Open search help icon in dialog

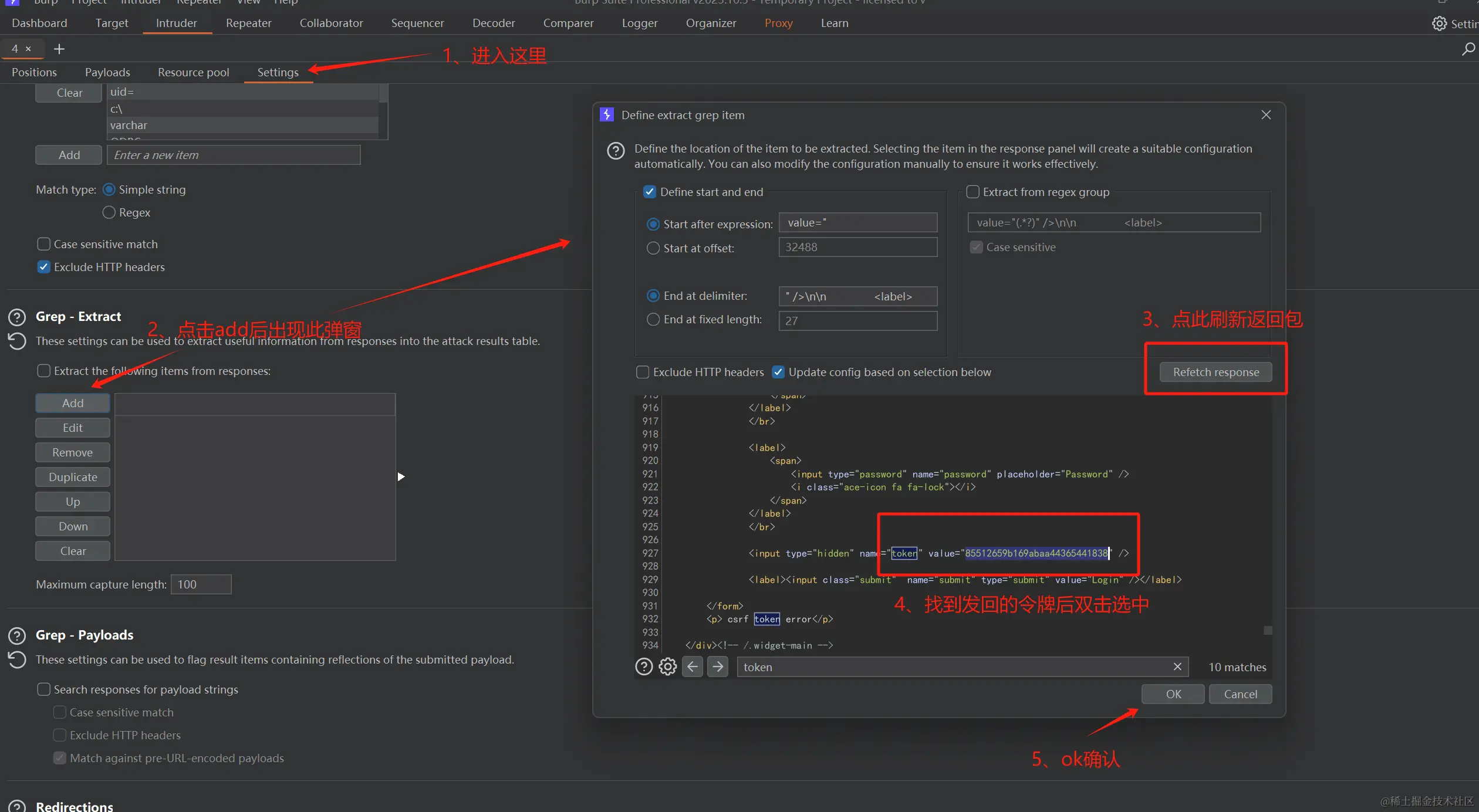pos(644,667)
